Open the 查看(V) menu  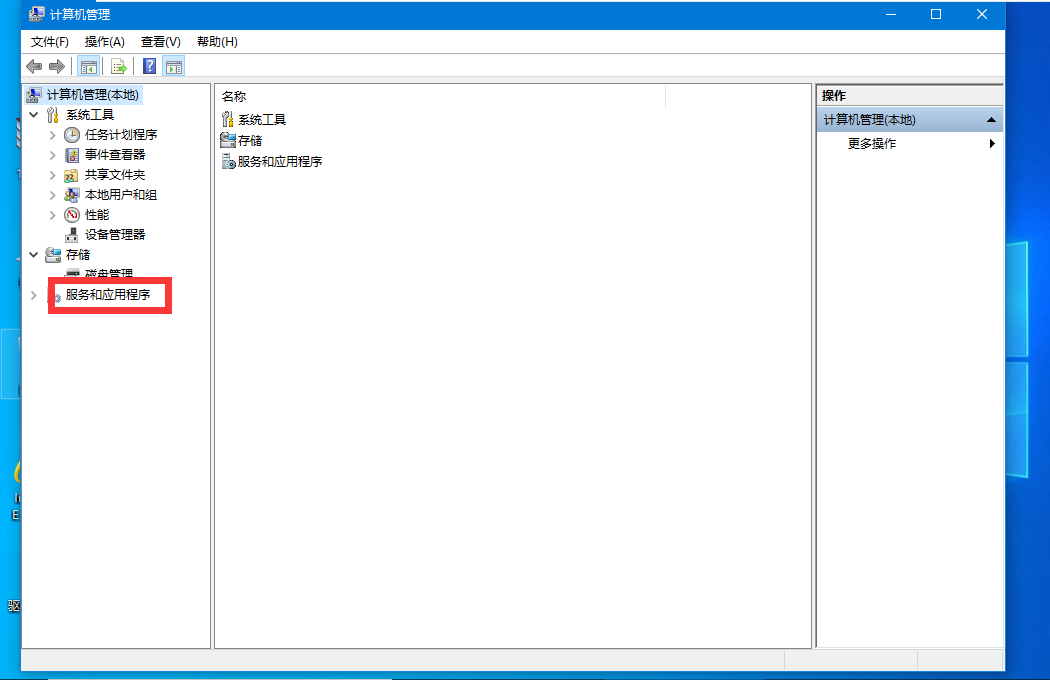(160, 42)
